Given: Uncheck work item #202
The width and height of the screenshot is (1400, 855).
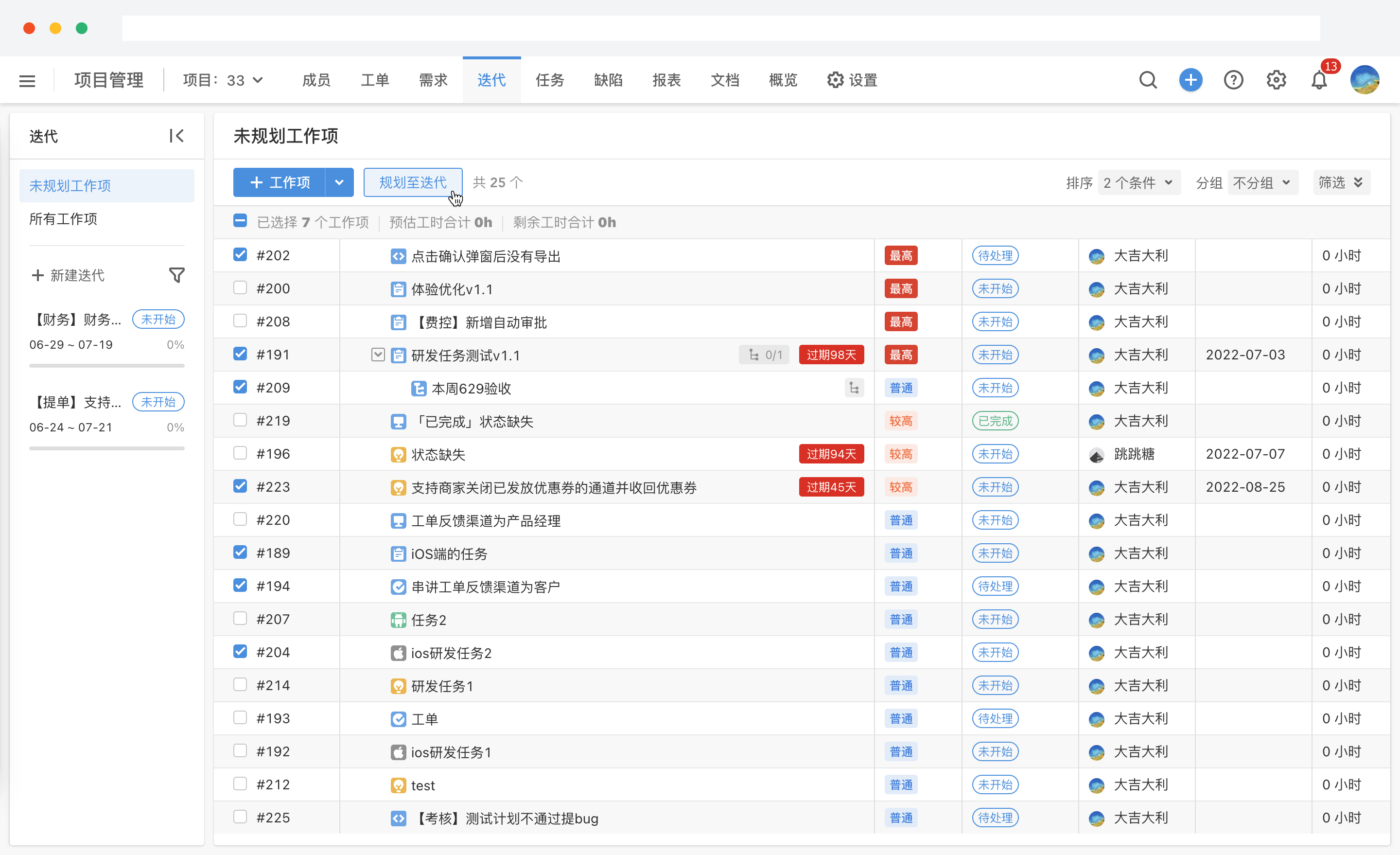Looking at the screenshot, I should click(x=240, y=255).
